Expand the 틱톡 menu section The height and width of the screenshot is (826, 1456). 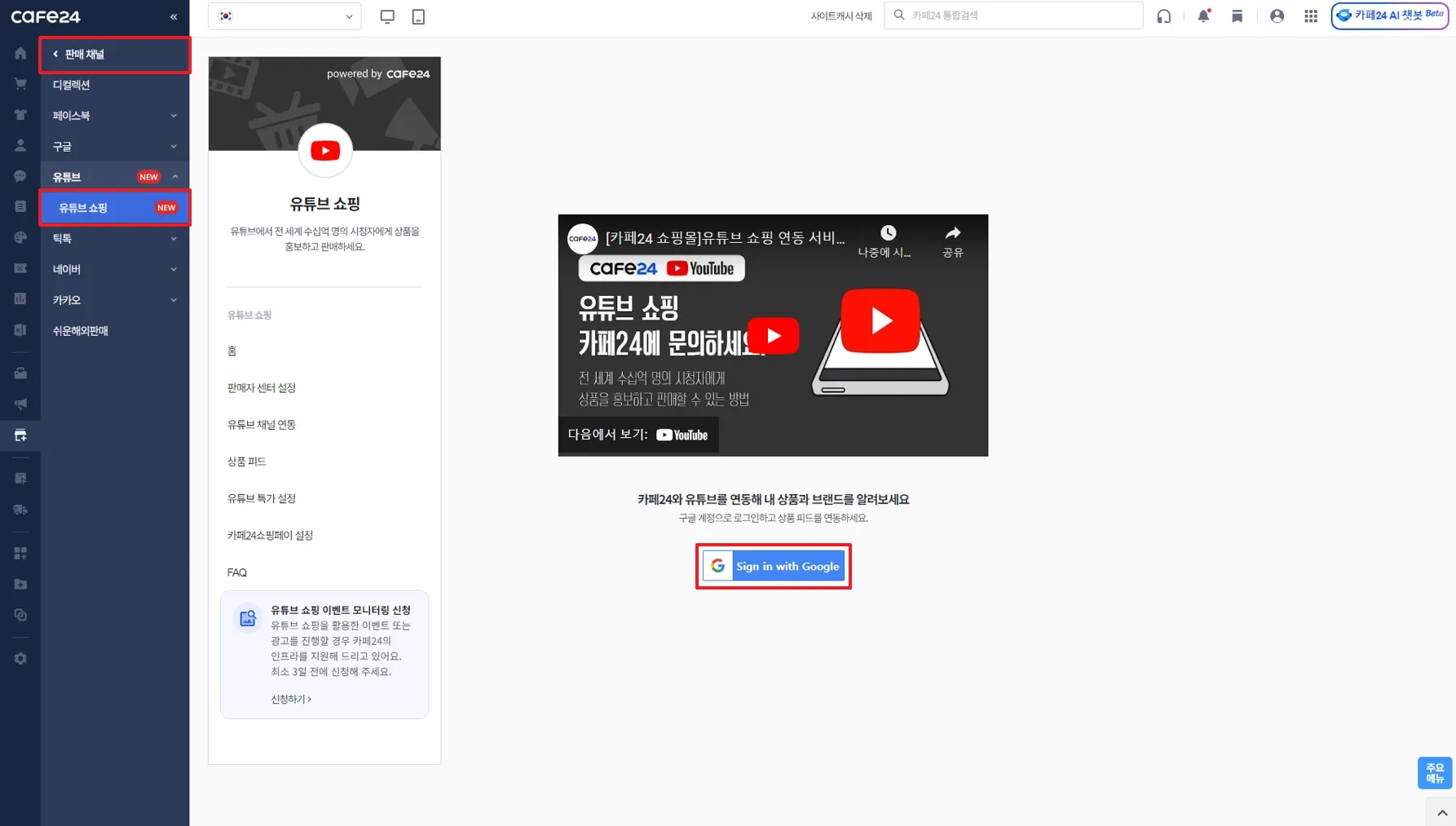pos(115,238)
